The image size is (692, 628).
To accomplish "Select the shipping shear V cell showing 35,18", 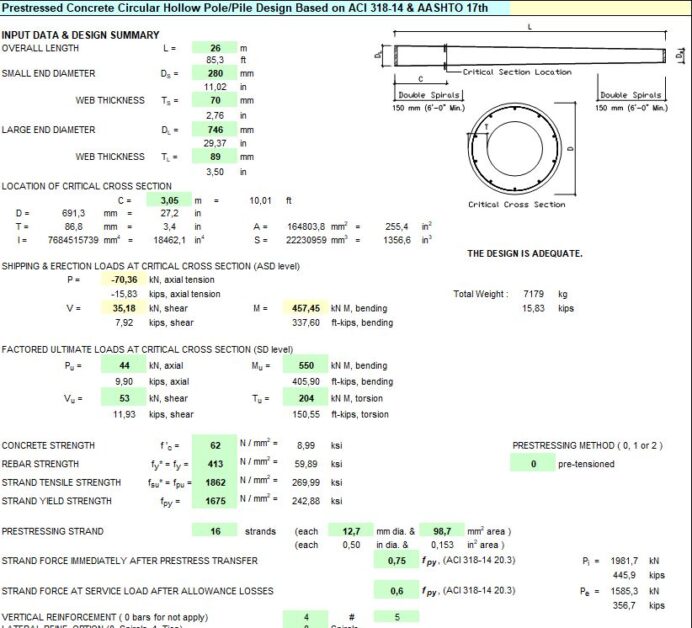I will (x=124, y=308).
